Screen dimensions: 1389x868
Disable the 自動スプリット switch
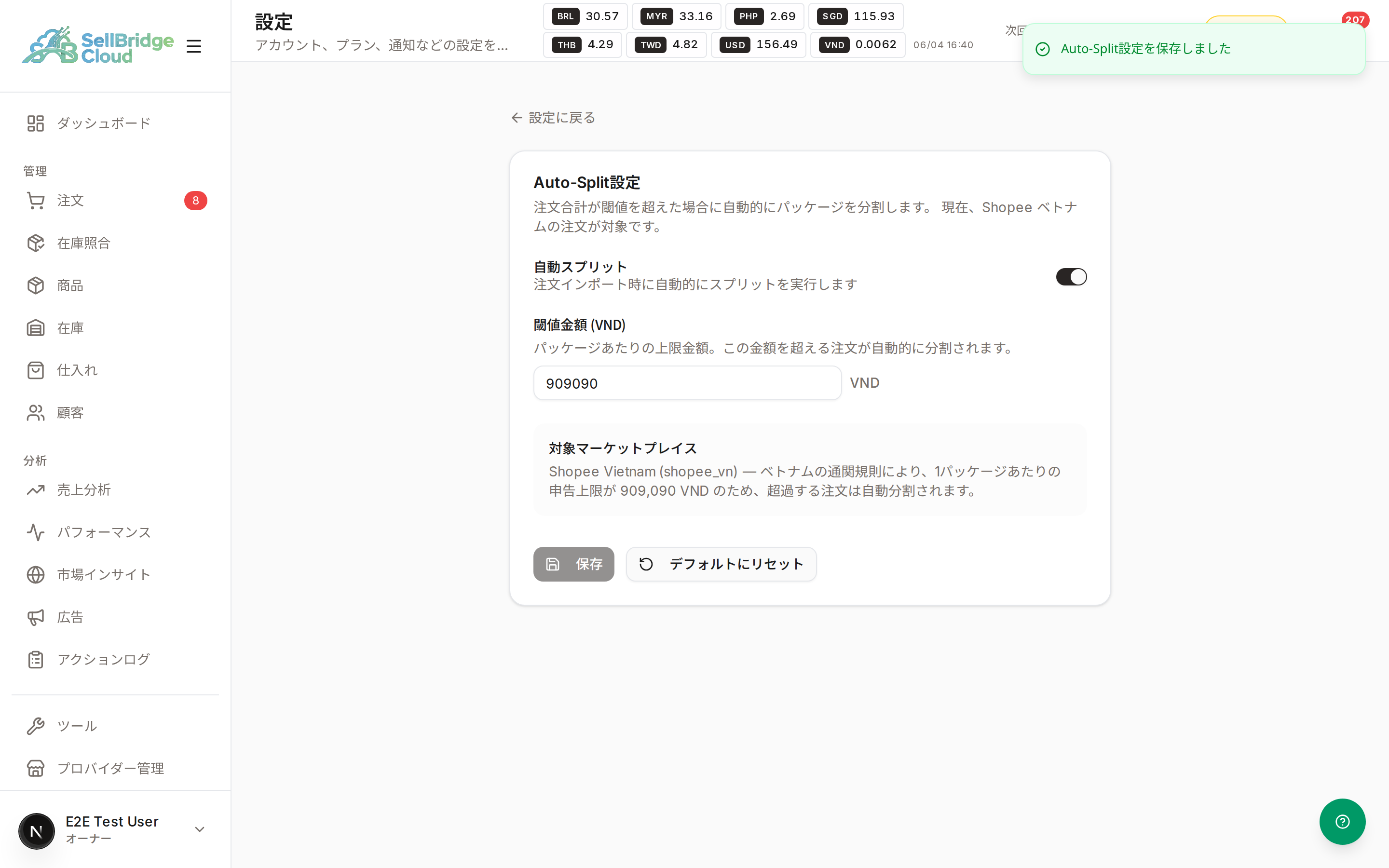1071,277
